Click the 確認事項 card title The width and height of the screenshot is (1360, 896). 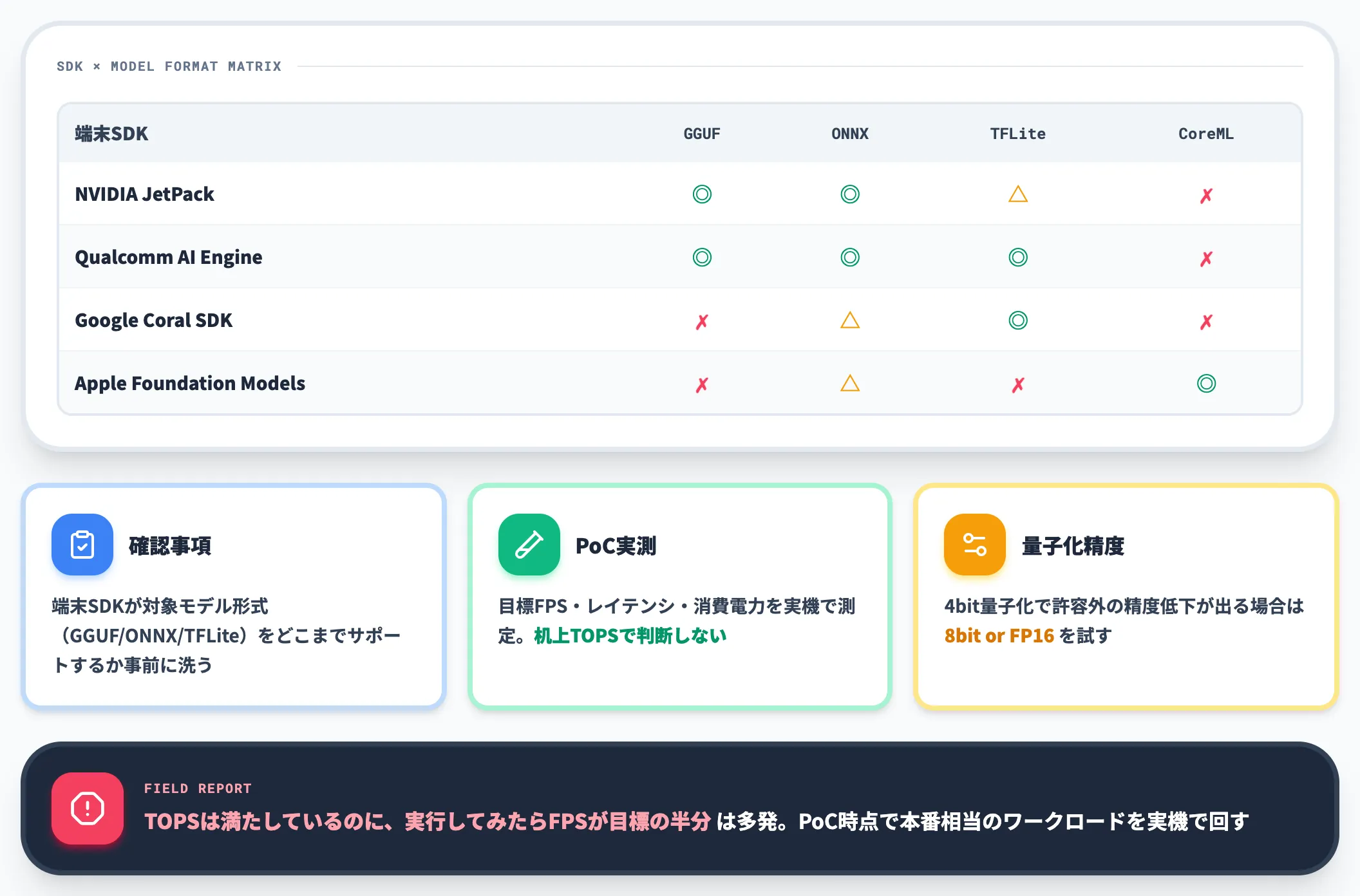[x=170, y=546]
